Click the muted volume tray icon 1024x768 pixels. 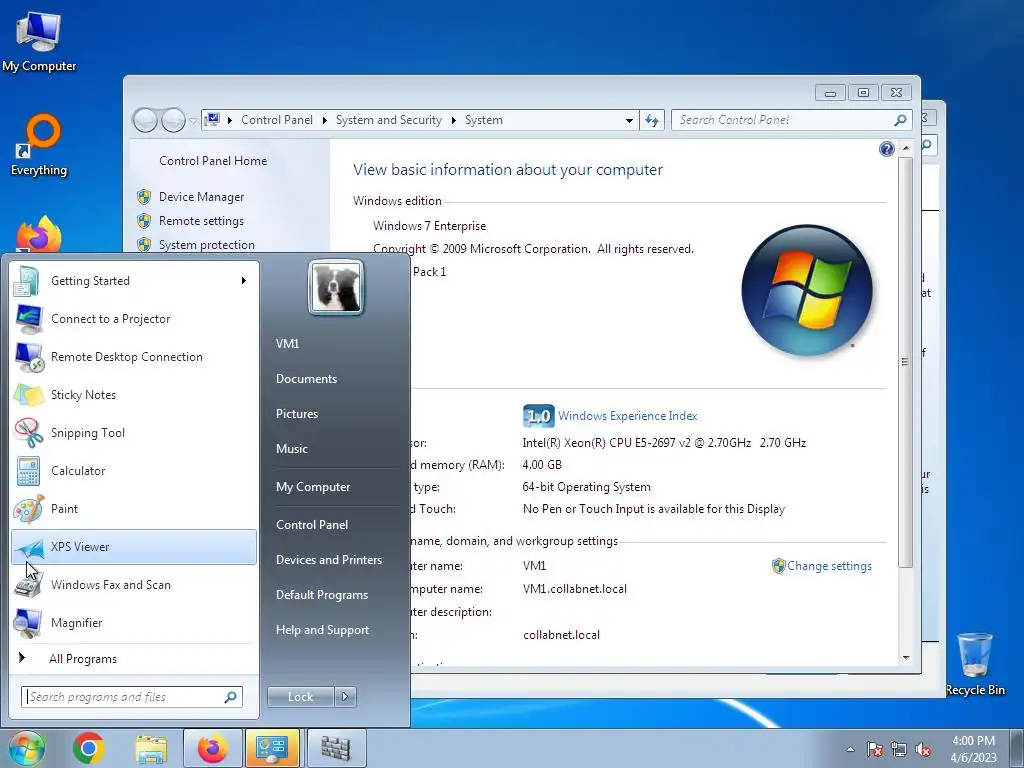point(923,750)
